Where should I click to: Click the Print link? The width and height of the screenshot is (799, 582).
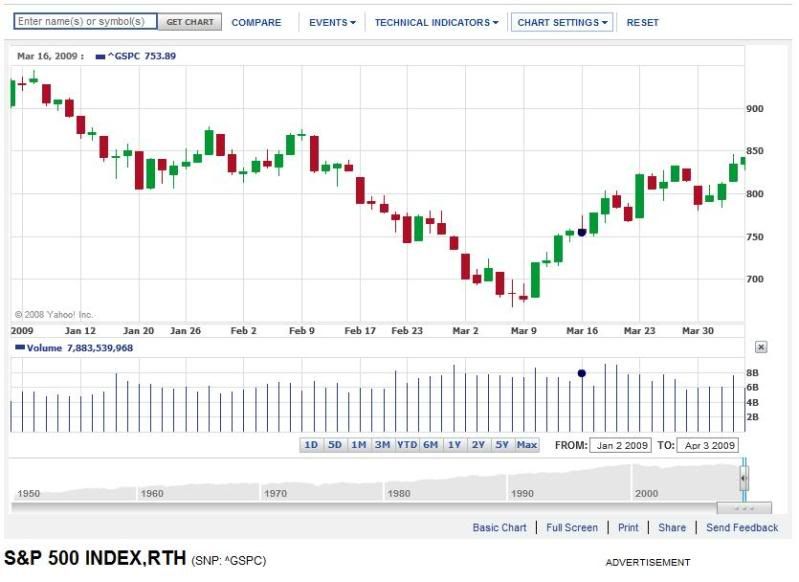[x=628, y=527]
